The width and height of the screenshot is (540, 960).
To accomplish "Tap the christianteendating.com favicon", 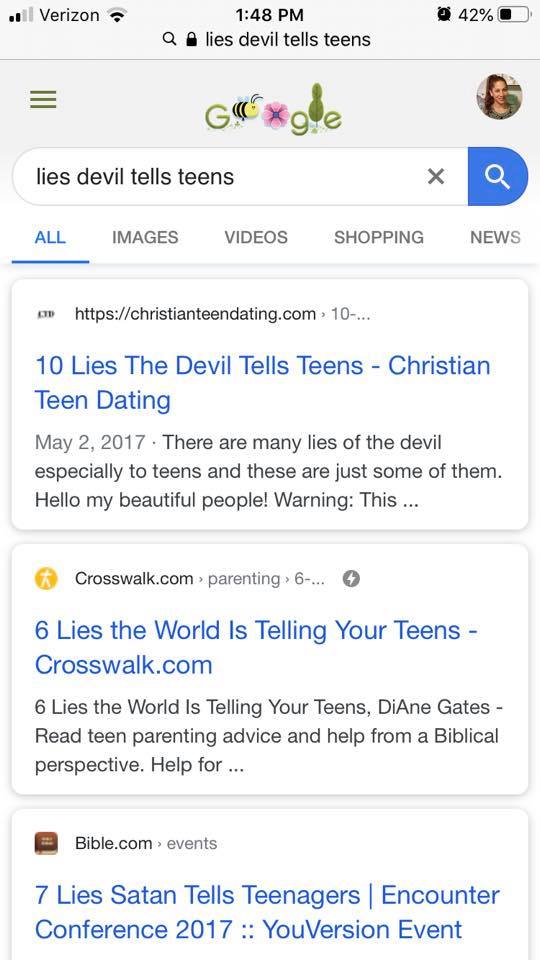I will click(46, 315).
